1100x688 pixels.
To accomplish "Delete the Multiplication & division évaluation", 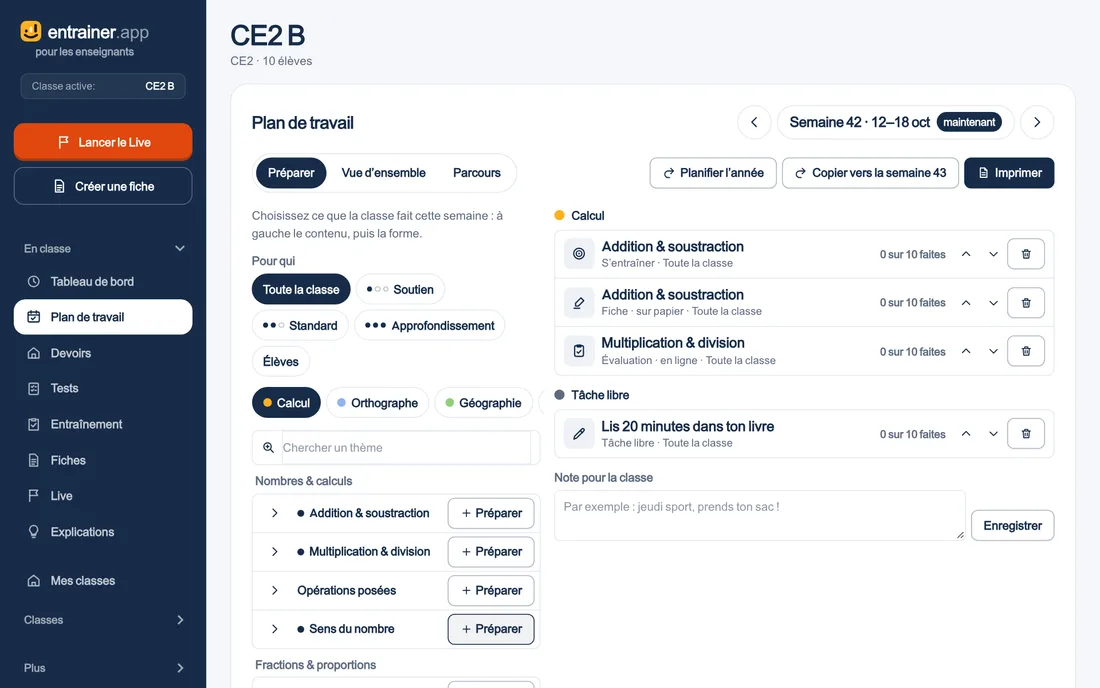I will [1026, 351].
